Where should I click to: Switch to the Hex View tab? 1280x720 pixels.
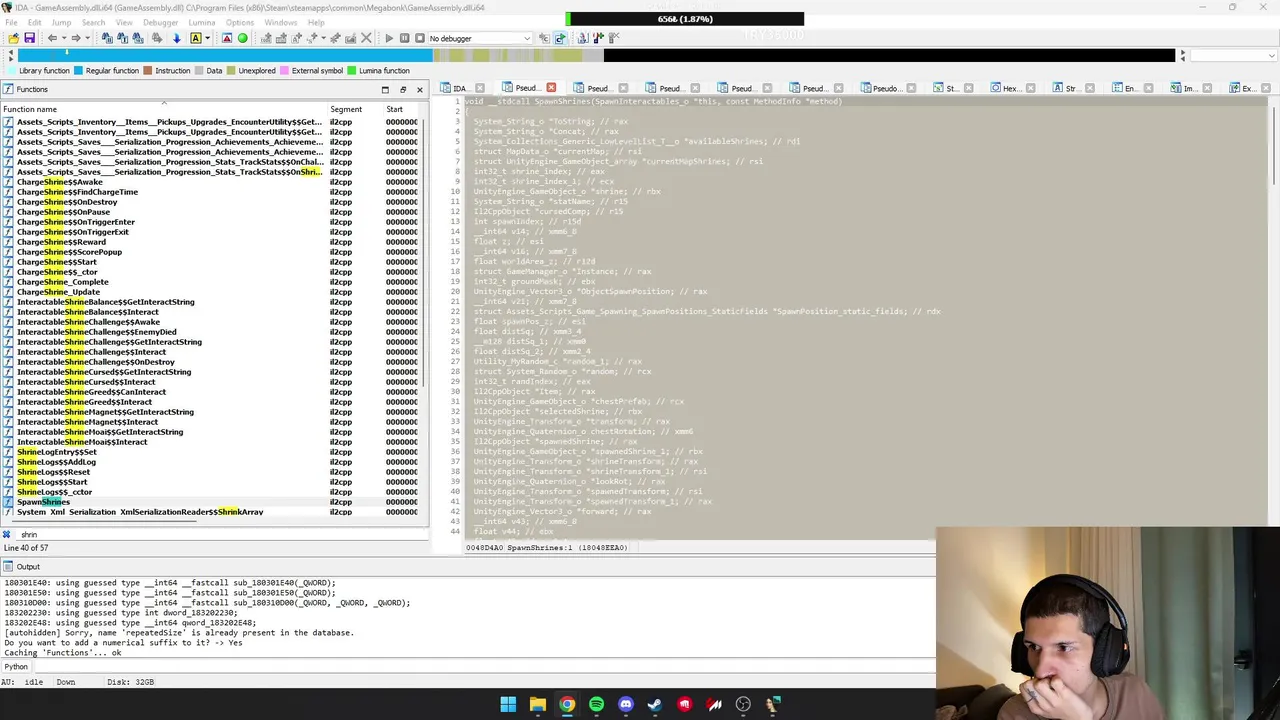(1010, 88)
